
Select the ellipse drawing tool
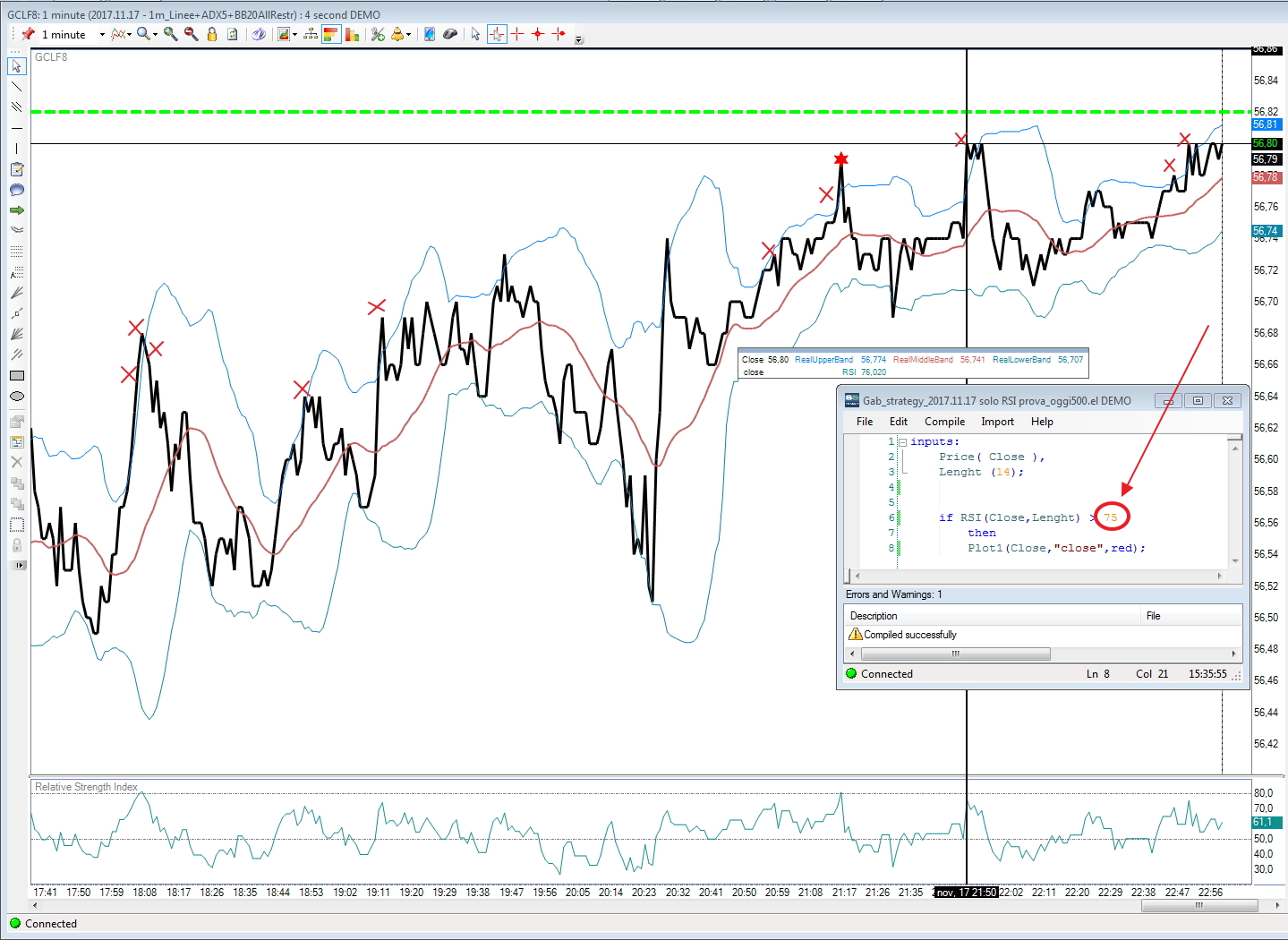pos(16,397)
